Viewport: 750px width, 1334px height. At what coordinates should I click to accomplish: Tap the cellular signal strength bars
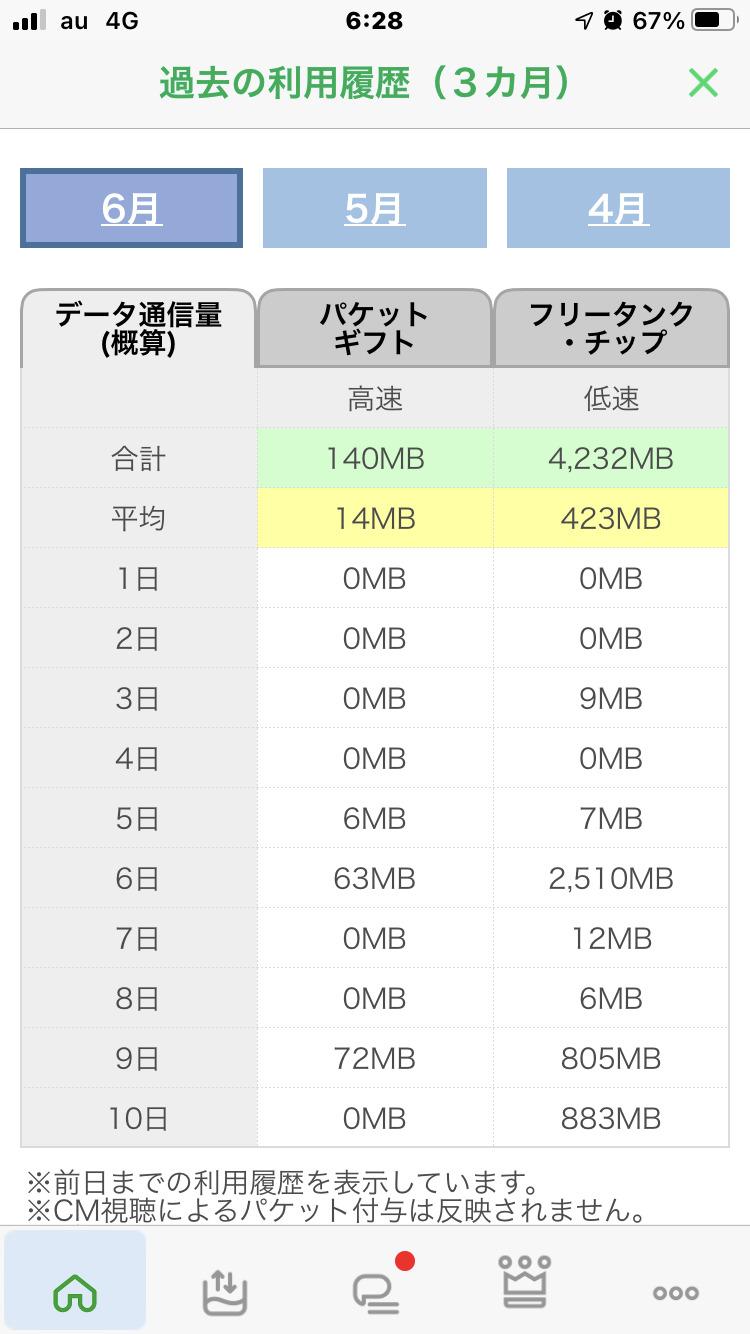click(32, 21)
